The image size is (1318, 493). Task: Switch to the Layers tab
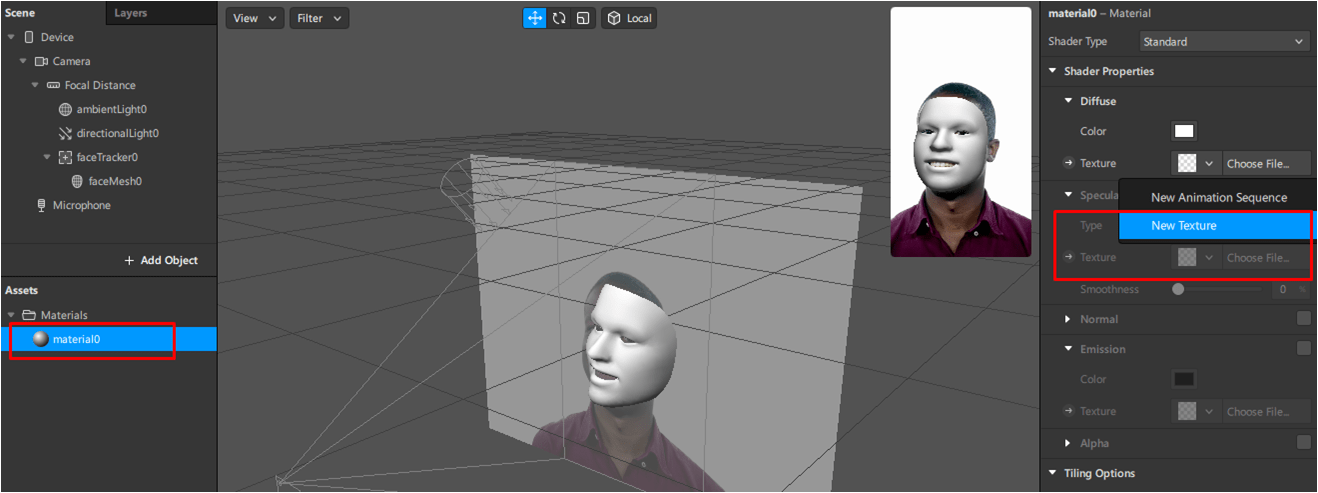click(x=130, y=13)
